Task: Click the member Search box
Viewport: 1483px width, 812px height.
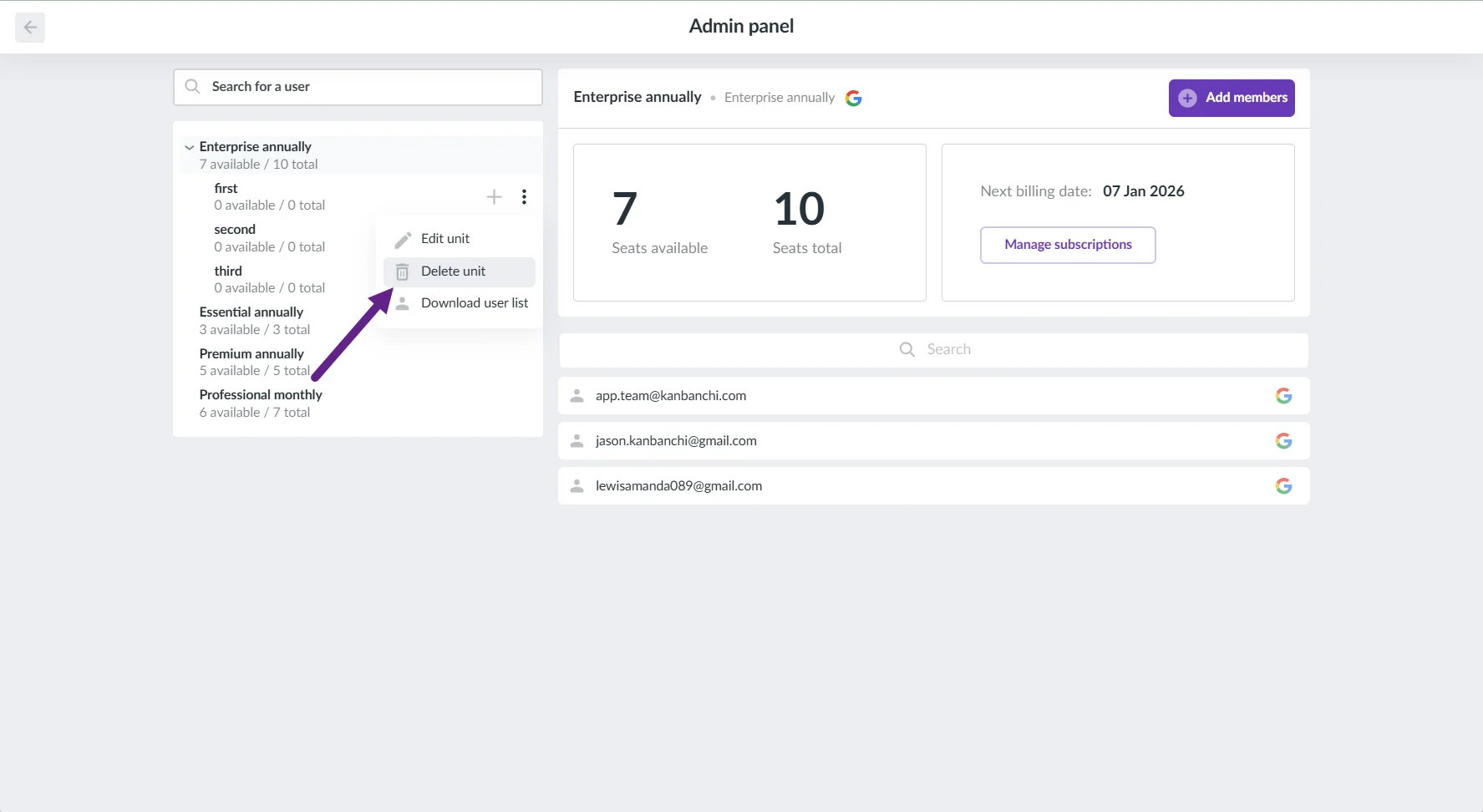Action: (x=933, y=350)
